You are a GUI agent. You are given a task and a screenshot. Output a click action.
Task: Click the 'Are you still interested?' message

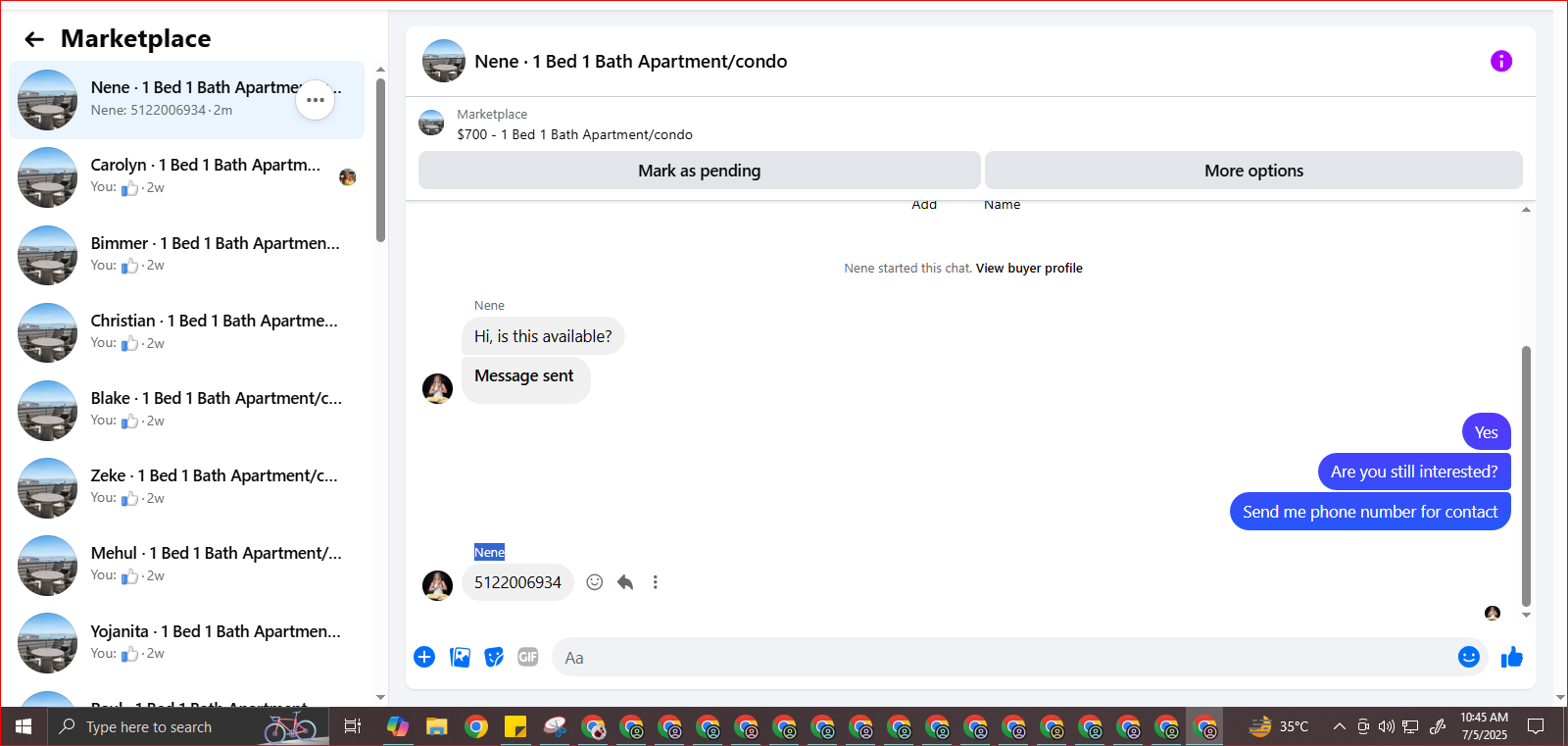1414,472
